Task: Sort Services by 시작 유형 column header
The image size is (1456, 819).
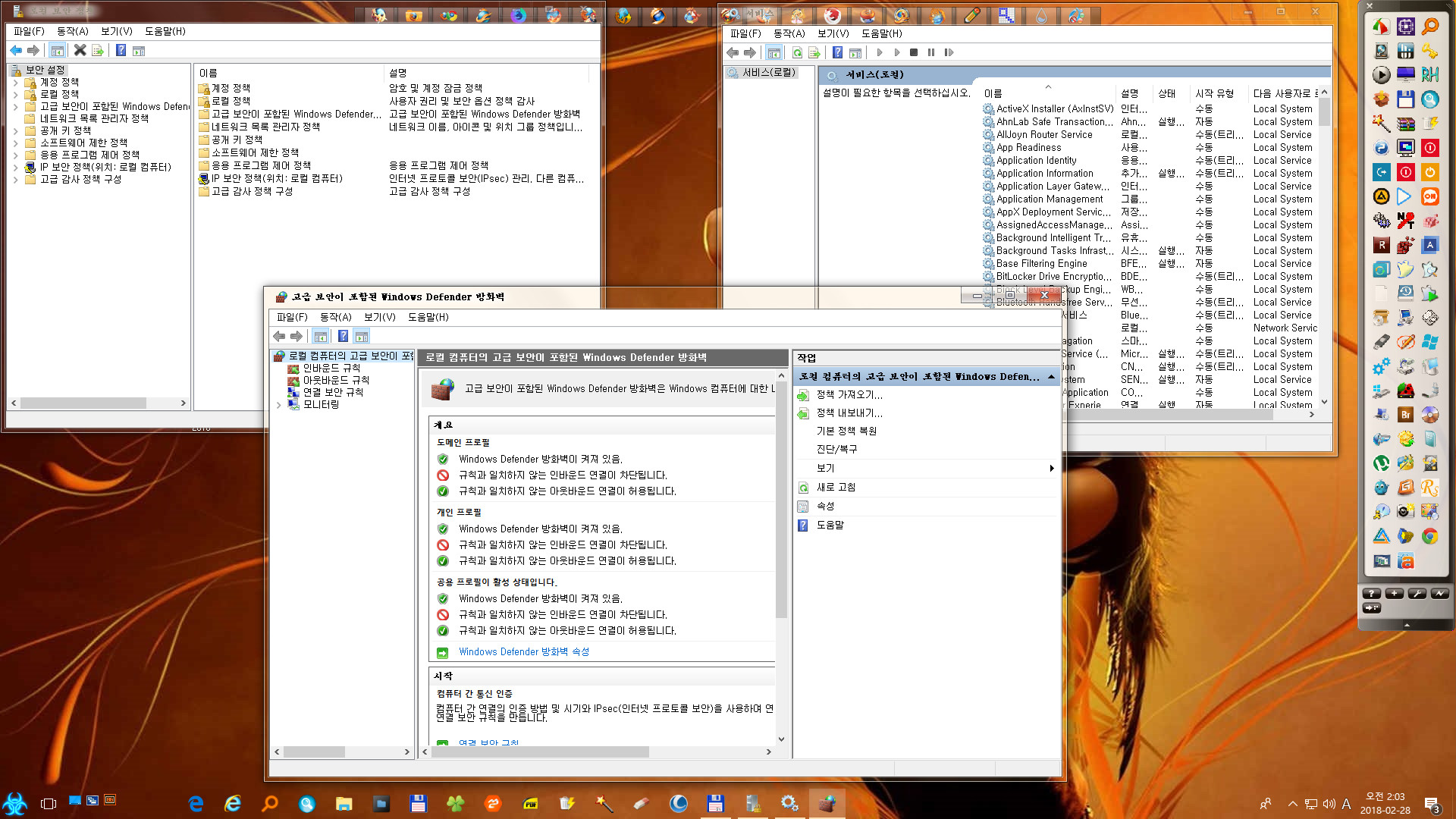Action: coord(1214,94)
